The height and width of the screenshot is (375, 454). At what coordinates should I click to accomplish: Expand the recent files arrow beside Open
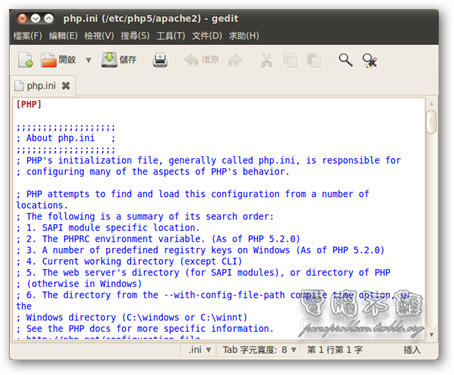[x=88, y=60]
